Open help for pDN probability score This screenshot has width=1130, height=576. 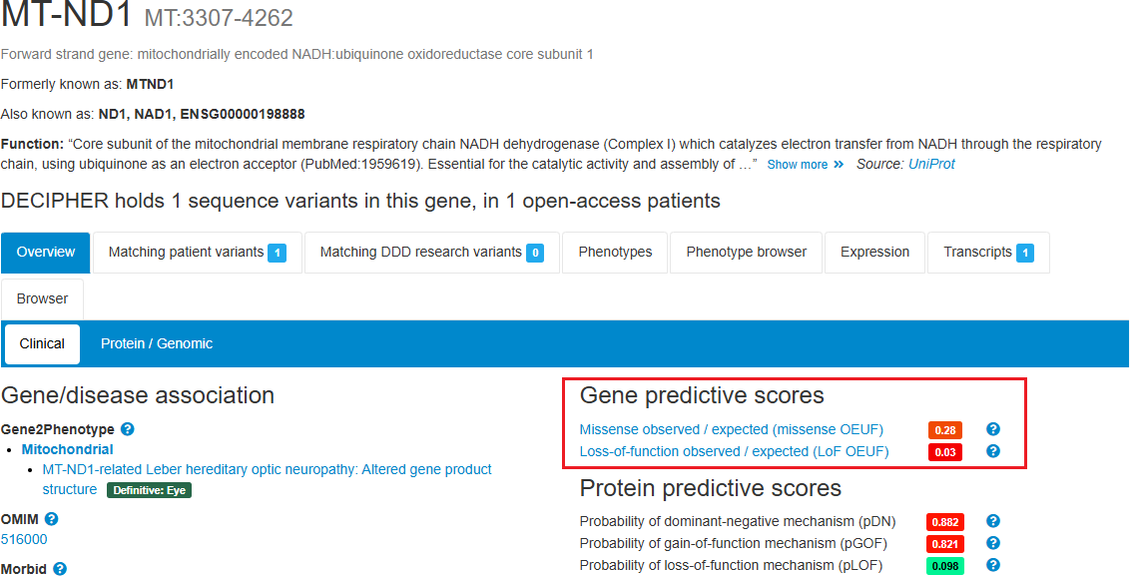point(993,521)
